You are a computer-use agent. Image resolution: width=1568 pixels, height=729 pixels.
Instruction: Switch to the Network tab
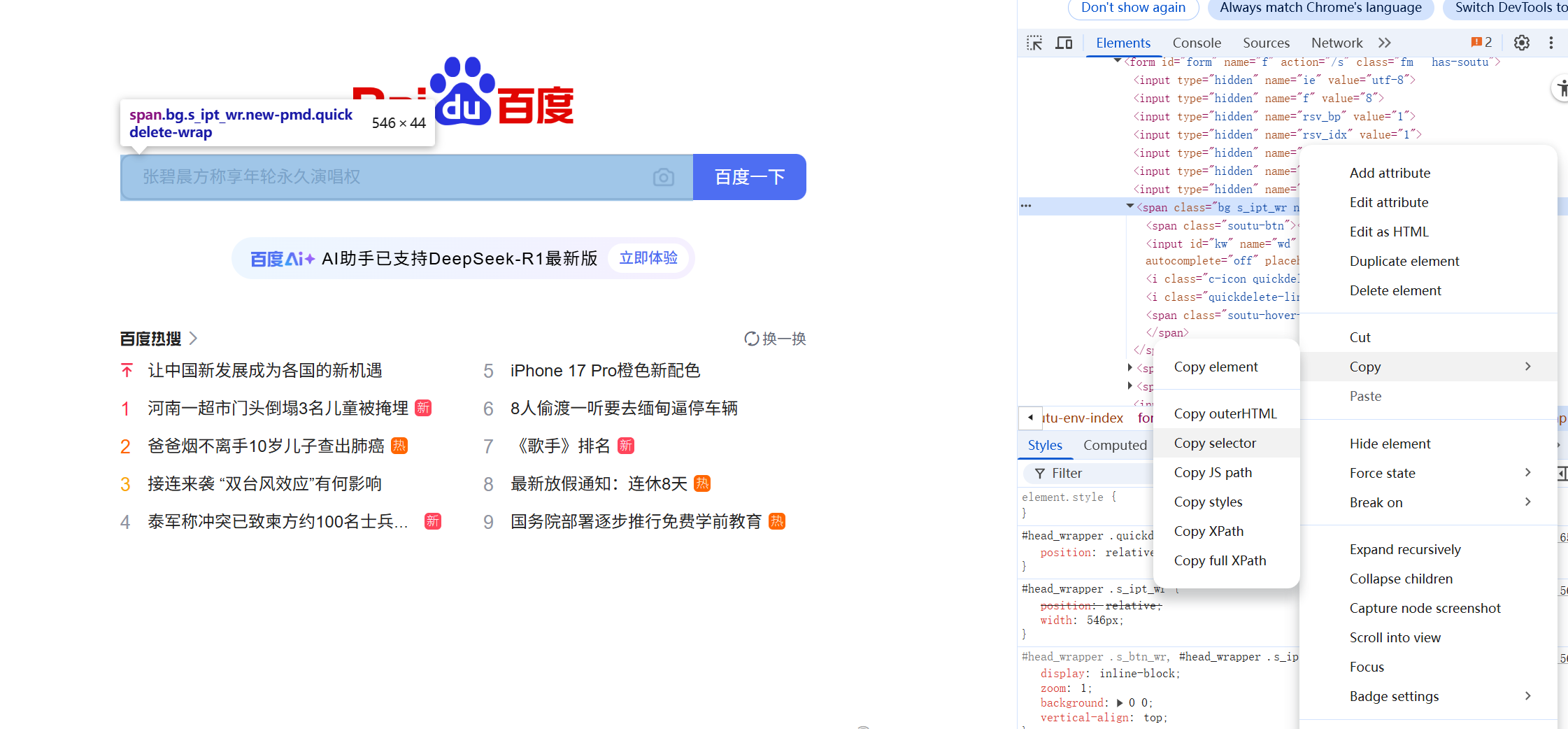coord(1337,43)
